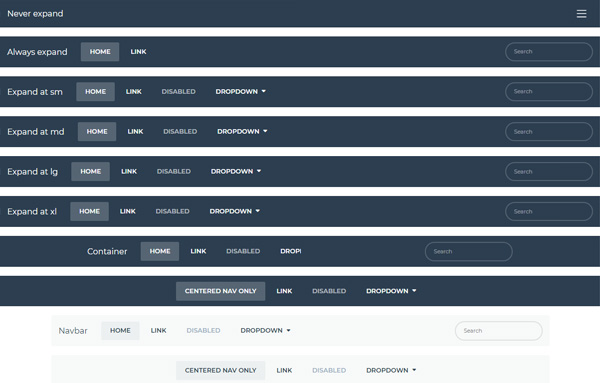Select Home in the Always expand navbar
The width and height of the screenshot is (600, 383).
click(100, 52)
